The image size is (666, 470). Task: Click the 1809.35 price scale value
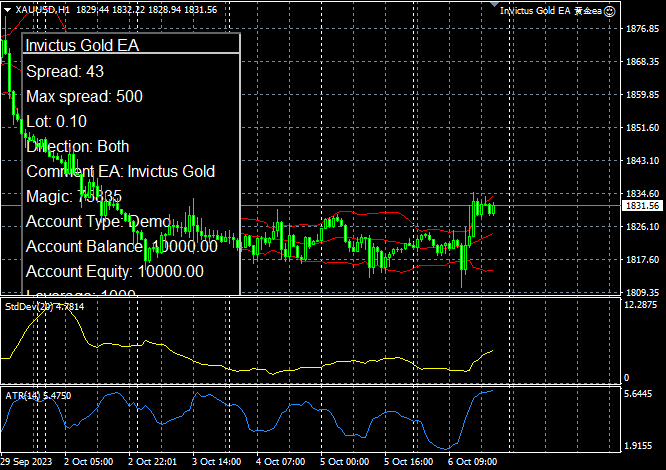643,292
